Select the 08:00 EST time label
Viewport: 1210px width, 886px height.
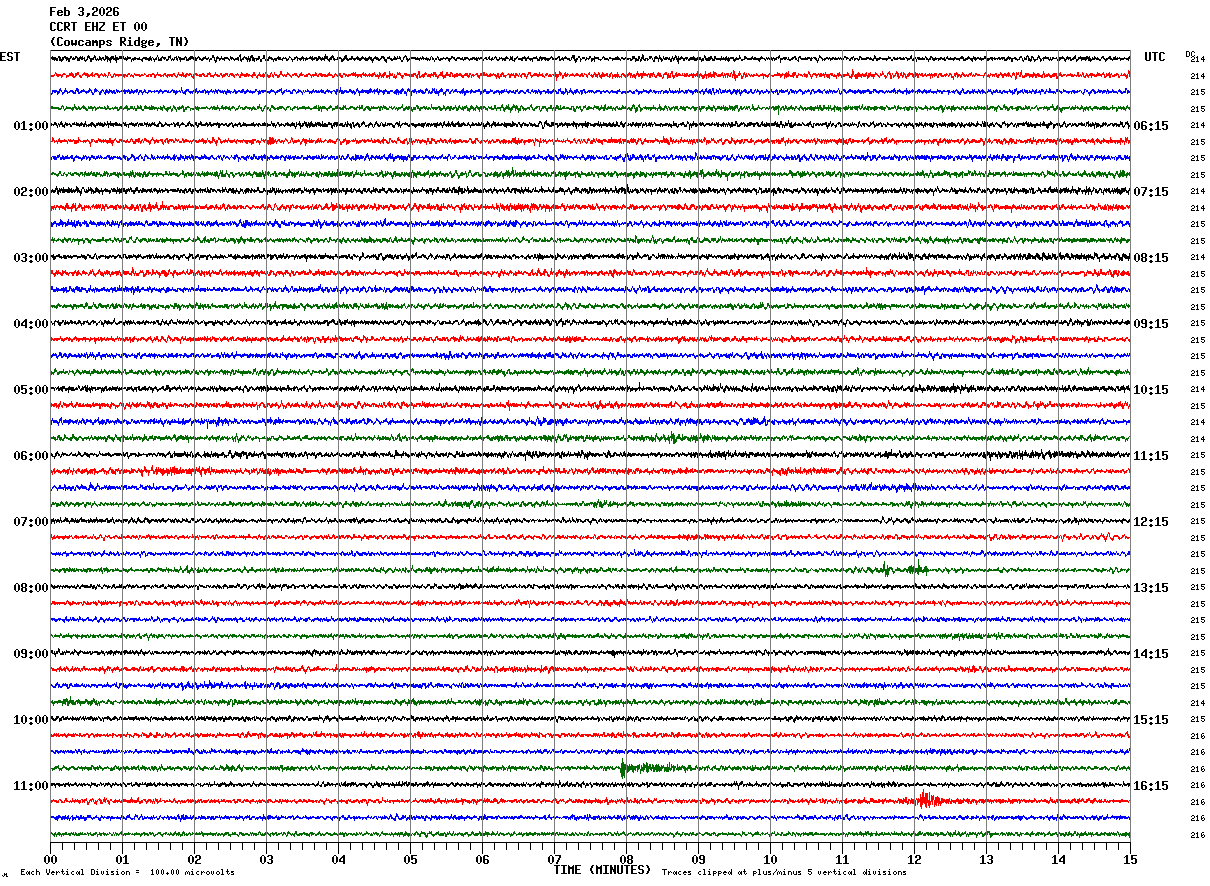[31, 588]
